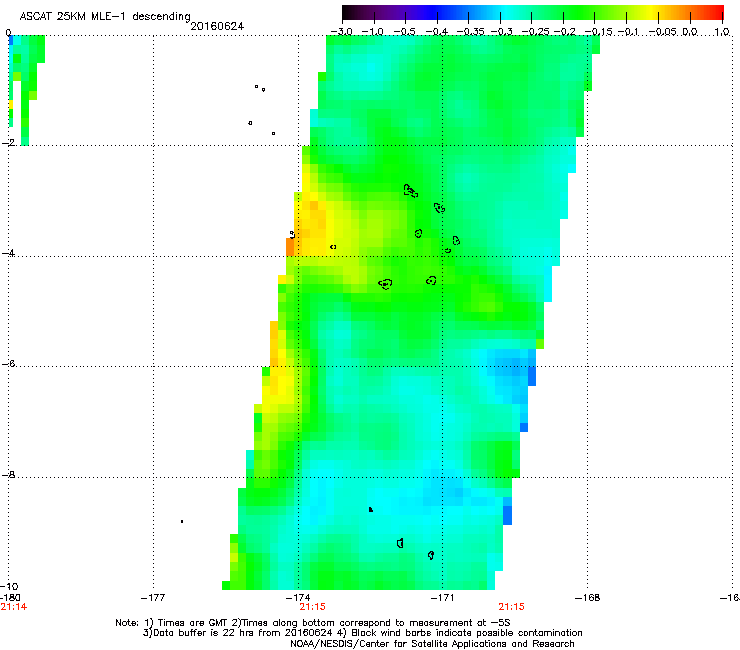740x650 pixels.
Task: Select the date '20160624' below the title
Action: click(x=217, y=26)
